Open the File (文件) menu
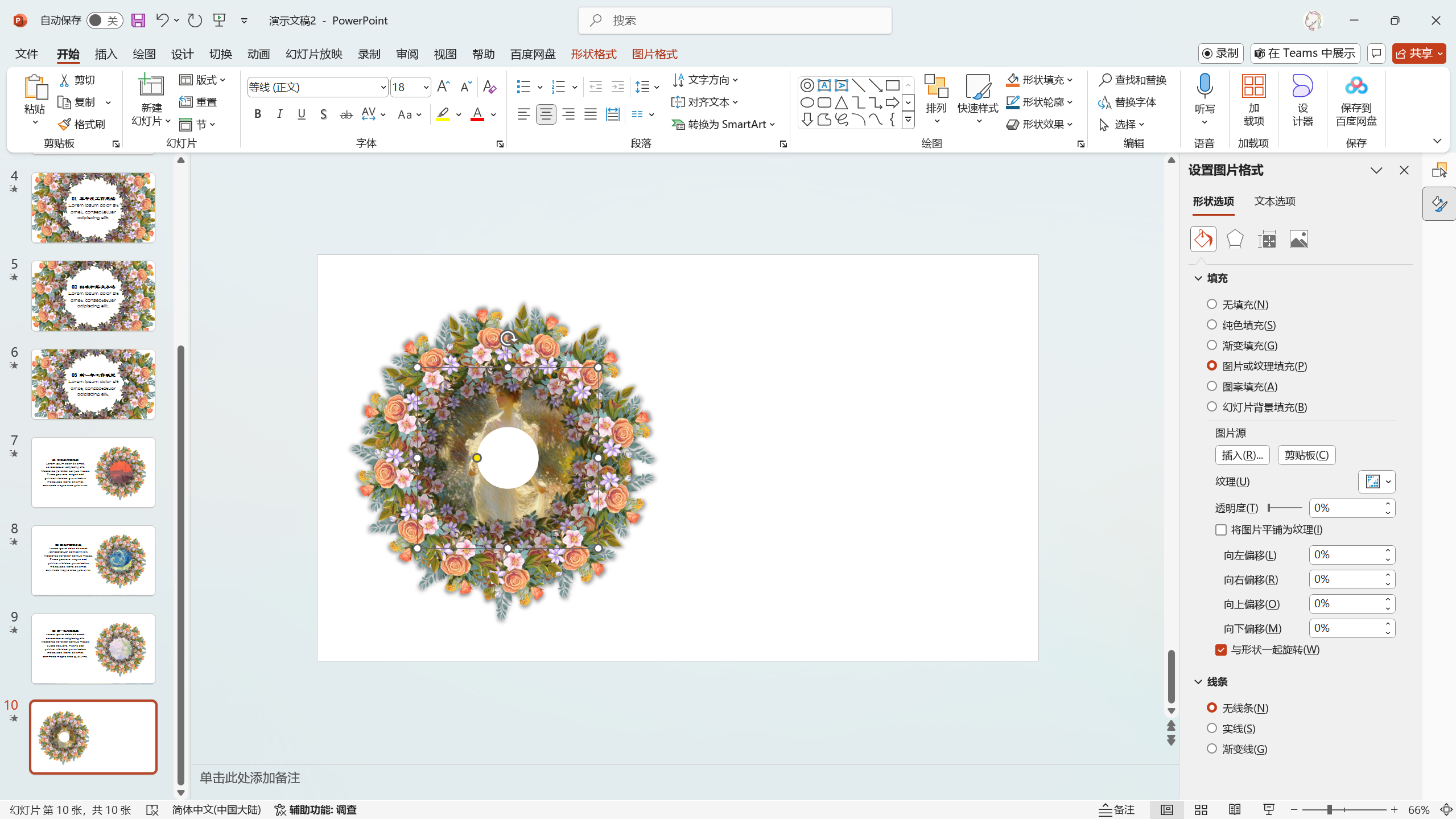The image size is (1456, 819). [27, 54]
